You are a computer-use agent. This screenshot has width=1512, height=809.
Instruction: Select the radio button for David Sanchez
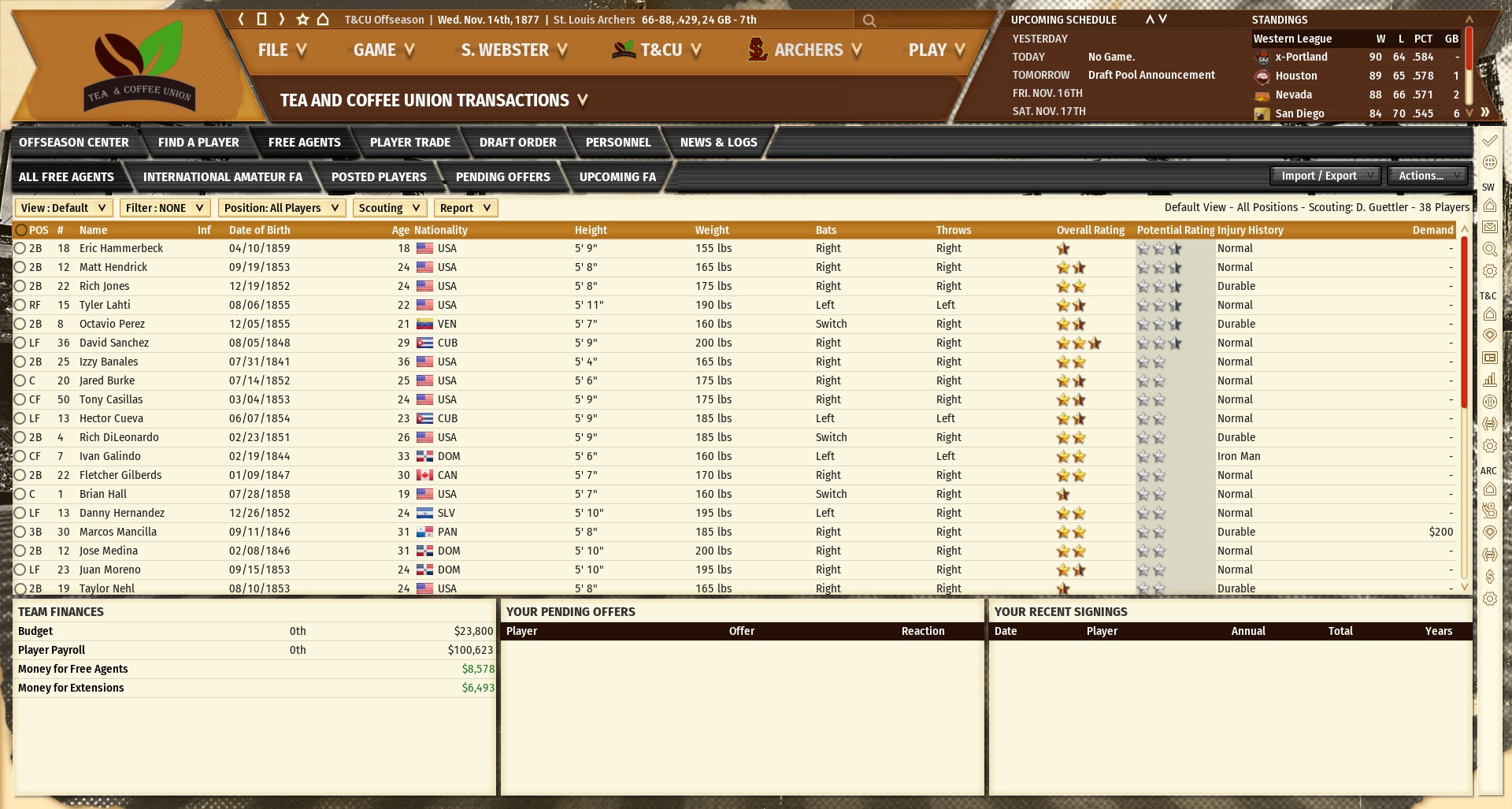(20, 343)
